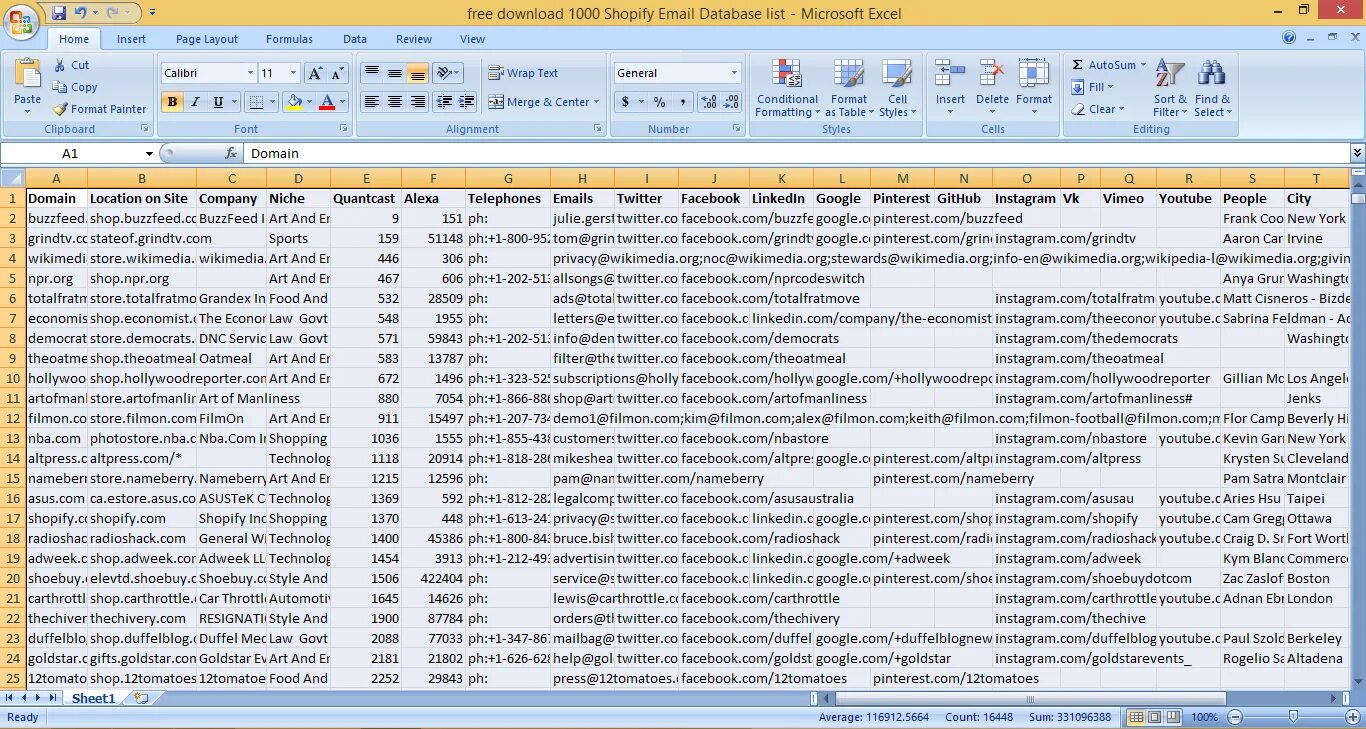Open the General number format dropdown
This screenshot has height=729, width=1366.
point(734,73)
